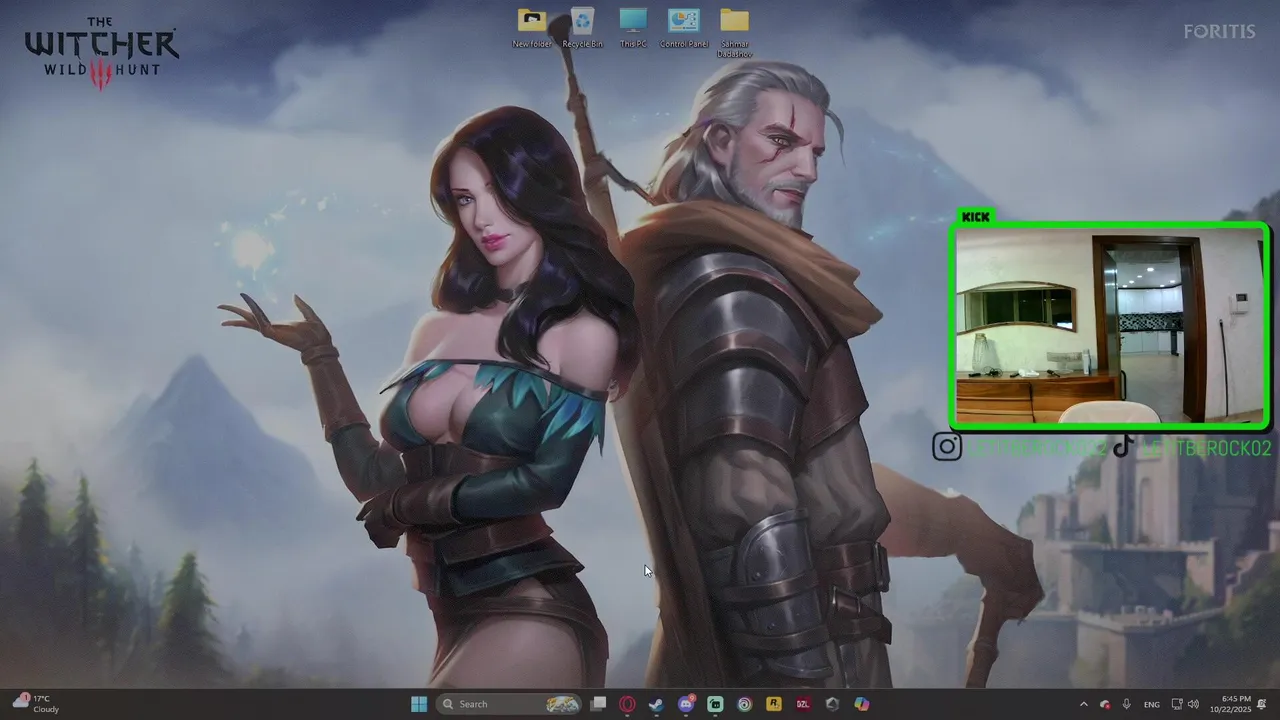Open the weather widget showing 17°C Cloudy

36,704
